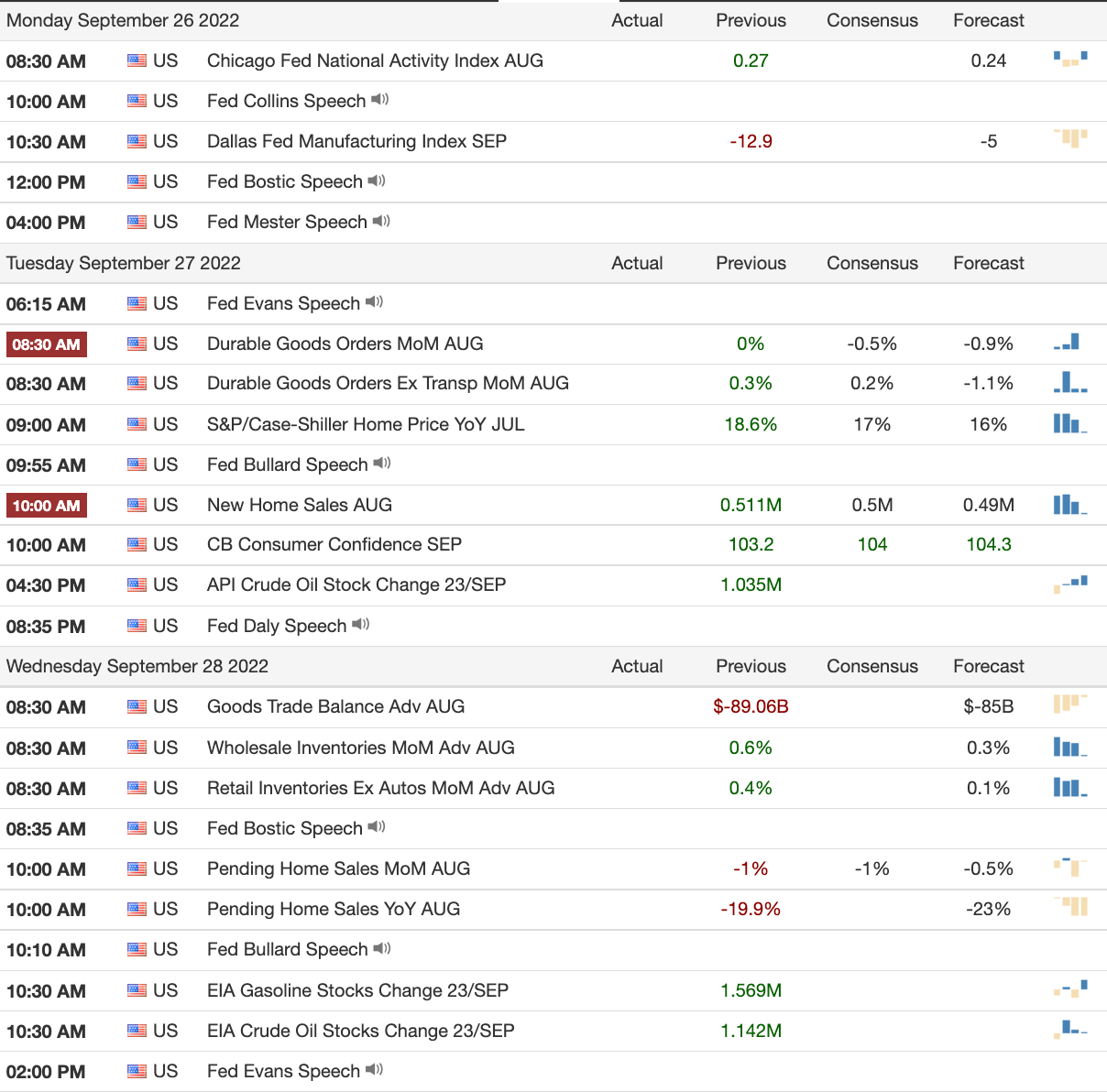Viewport: 1107px width, 1092px height.
Task: Open mini chart for Retail Inventories Ex Autos
Action: point(1070,787)
